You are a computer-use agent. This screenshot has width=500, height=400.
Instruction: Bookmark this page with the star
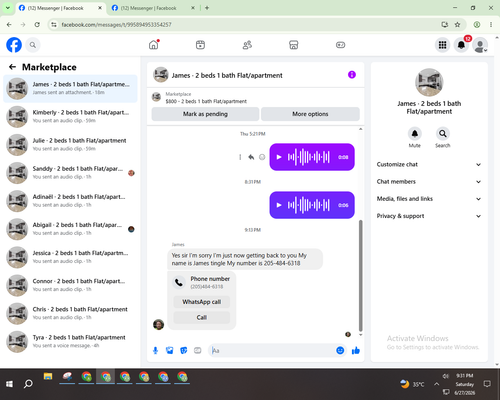pos(457,24)
